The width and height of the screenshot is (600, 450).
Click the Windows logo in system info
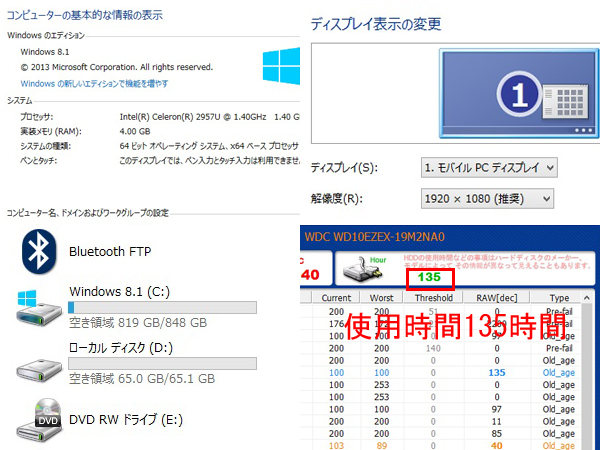click(281, 66)
